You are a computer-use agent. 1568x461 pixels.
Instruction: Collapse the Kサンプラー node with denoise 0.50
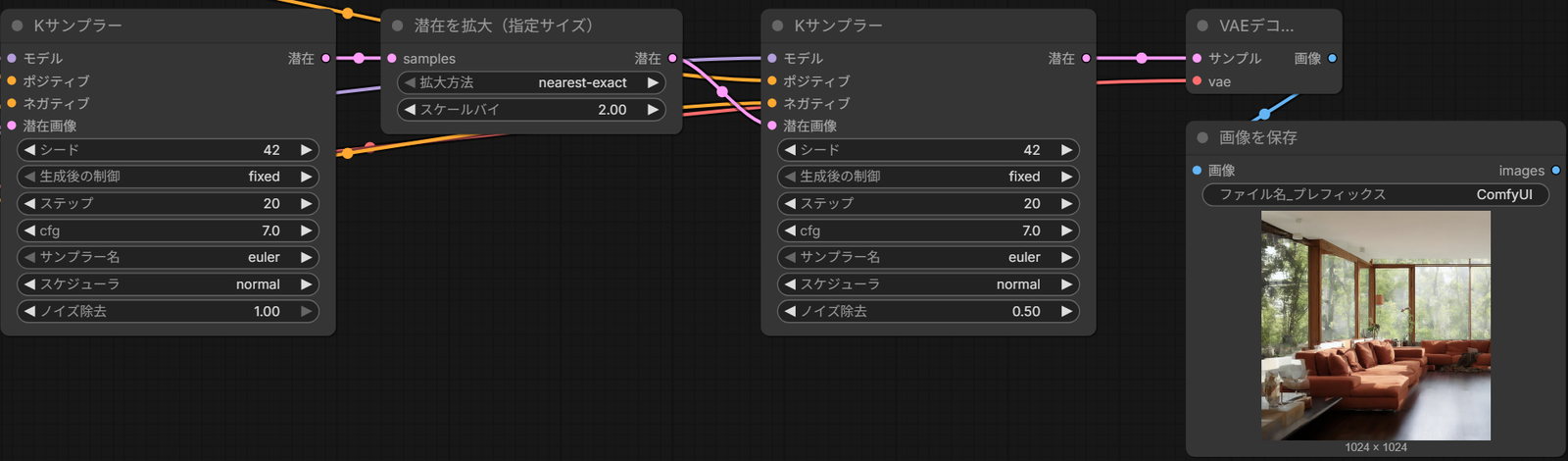[777, 26]
